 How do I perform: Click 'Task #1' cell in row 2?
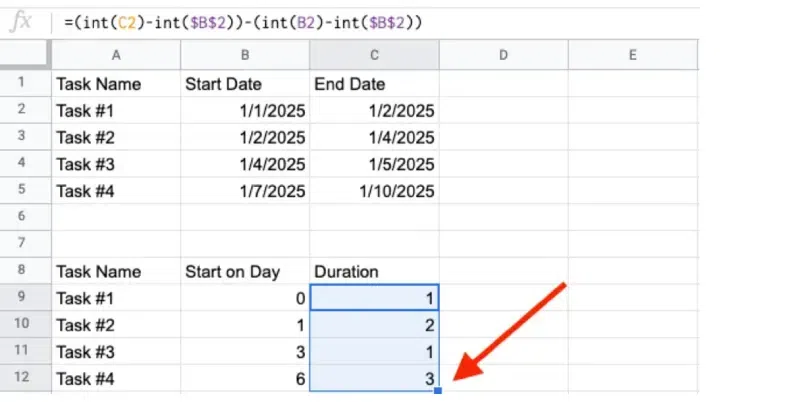coord(116,110)
